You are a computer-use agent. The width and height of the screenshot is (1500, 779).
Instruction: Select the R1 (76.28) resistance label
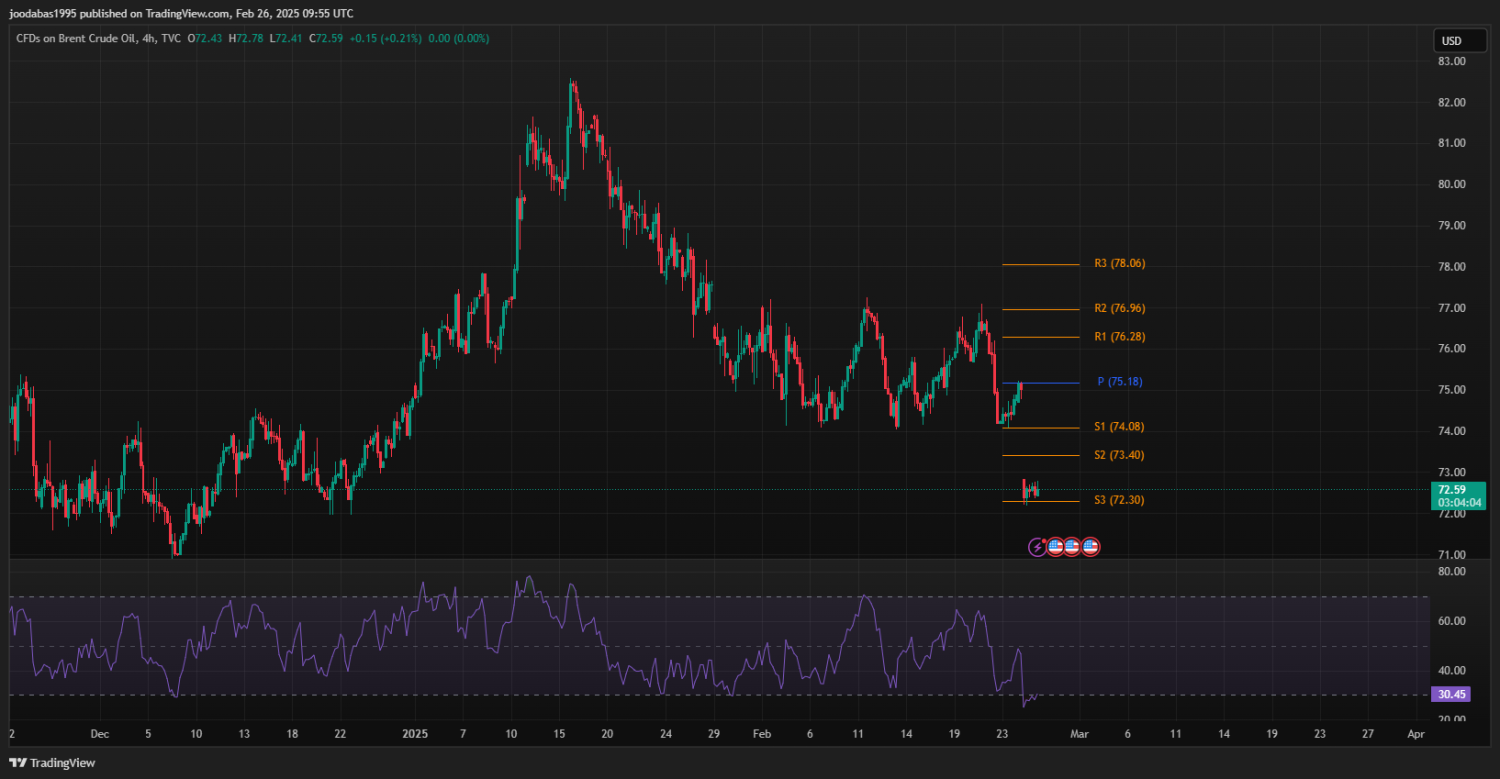click(x=1119, y=337)
